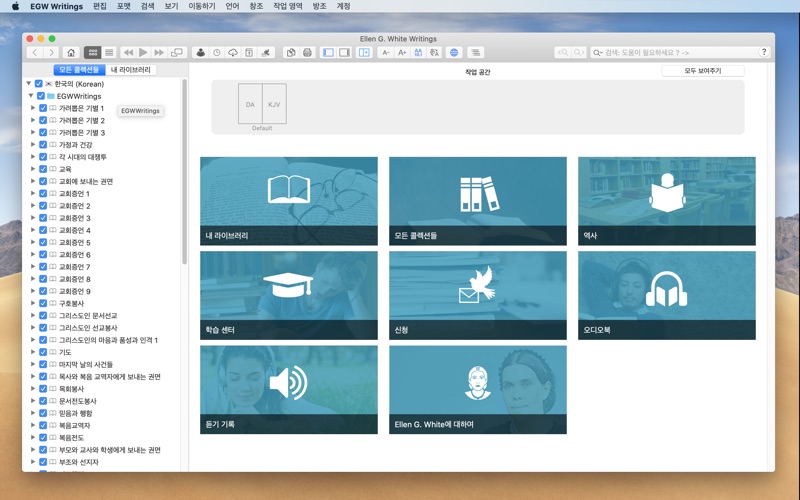Click the 모두 보여주기 button
This screenshot has width=800, height=500.
[703, 71]
